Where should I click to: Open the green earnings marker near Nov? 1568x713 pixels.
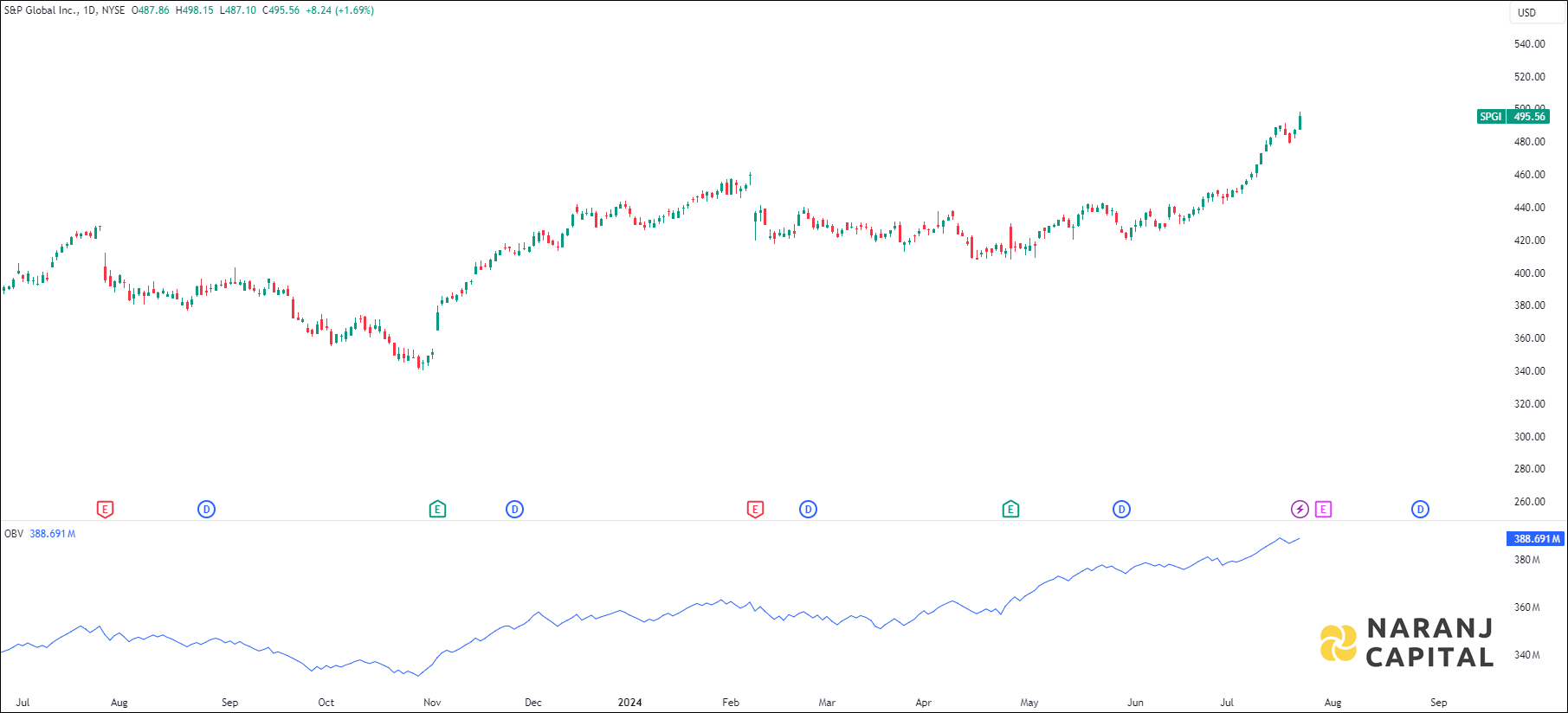point(437,510)
